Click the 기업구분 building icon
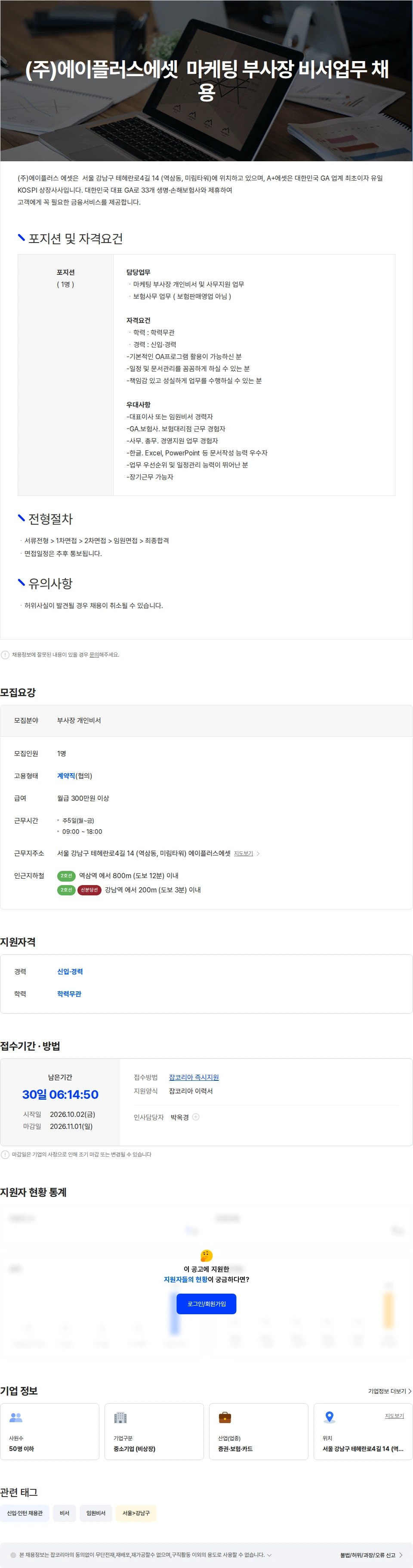This screenshot has height=1568, width=413. [x=120, y=1417]
